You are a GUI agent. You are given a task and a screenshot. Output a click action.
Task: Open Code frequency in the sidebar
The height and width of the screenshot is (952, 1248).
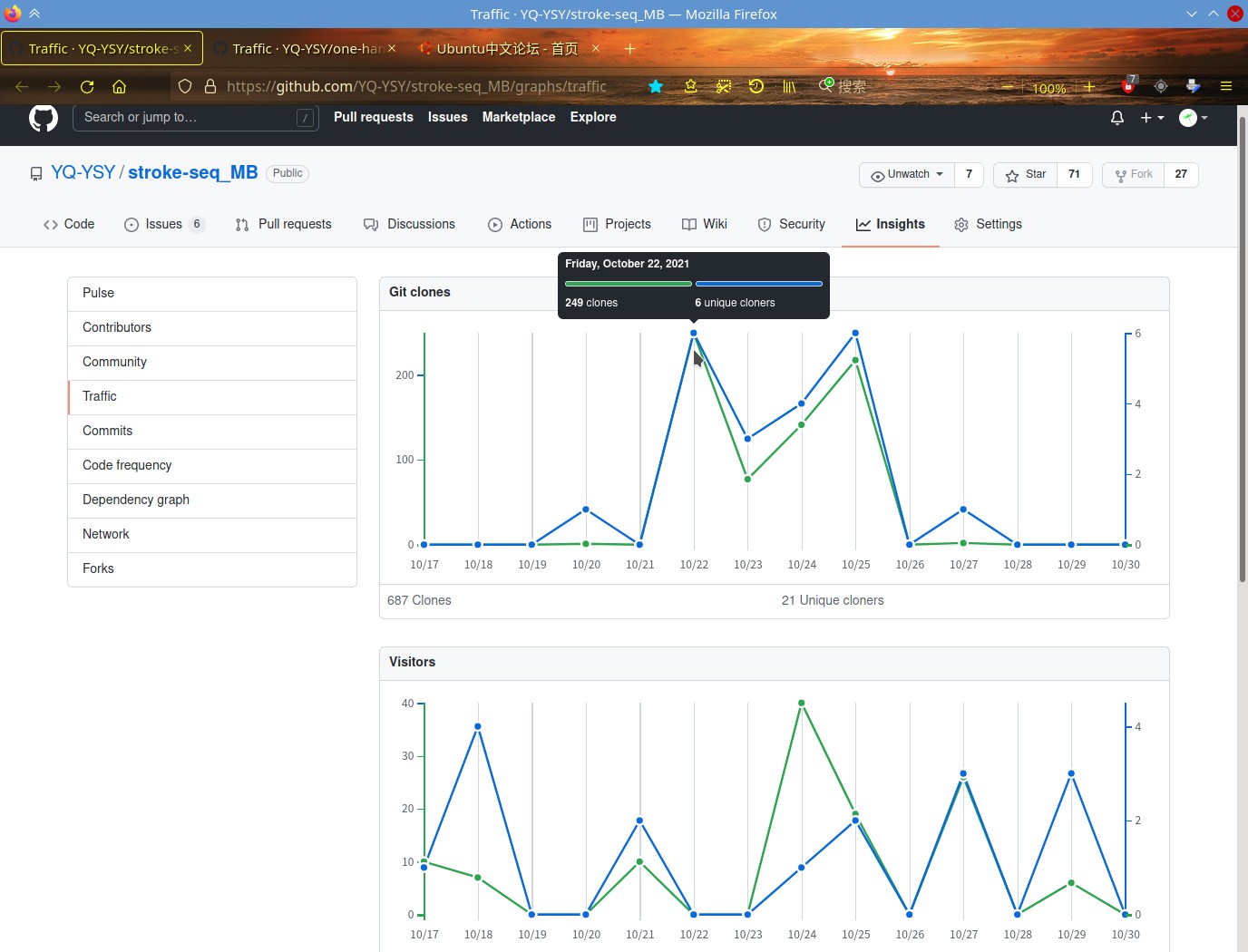(x=212, y=466)
